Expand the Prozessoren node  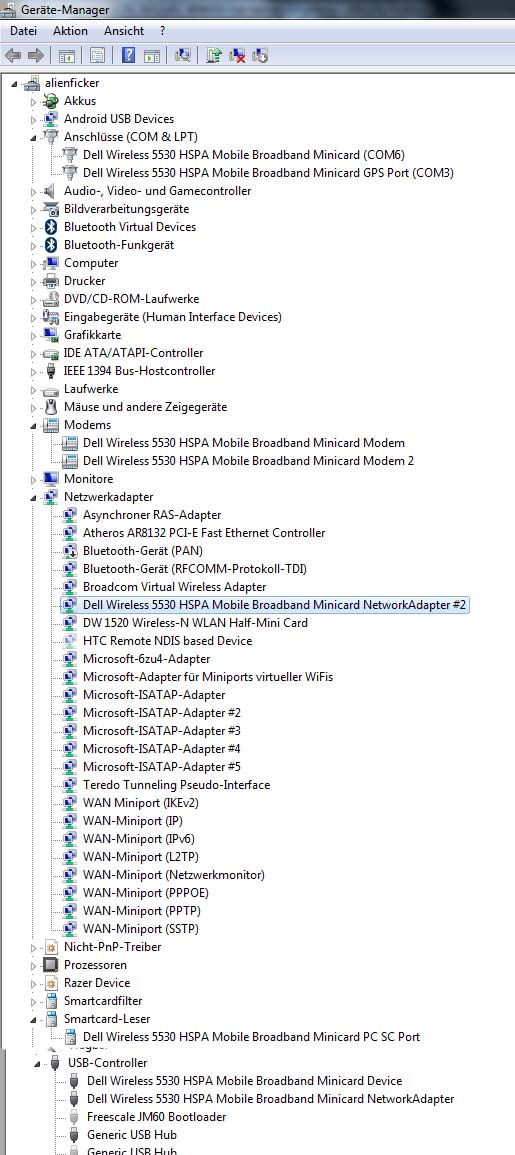(33, 966)
